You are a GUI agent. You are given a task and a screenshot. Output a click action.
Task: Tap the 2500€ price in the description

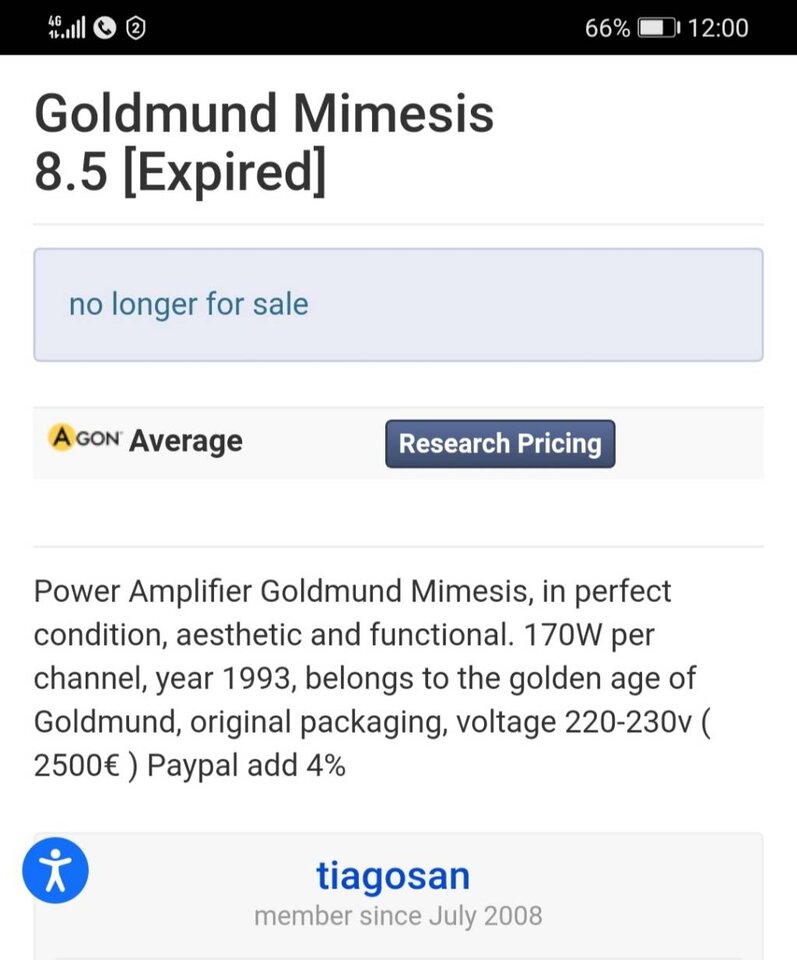[x=77, y=765]
